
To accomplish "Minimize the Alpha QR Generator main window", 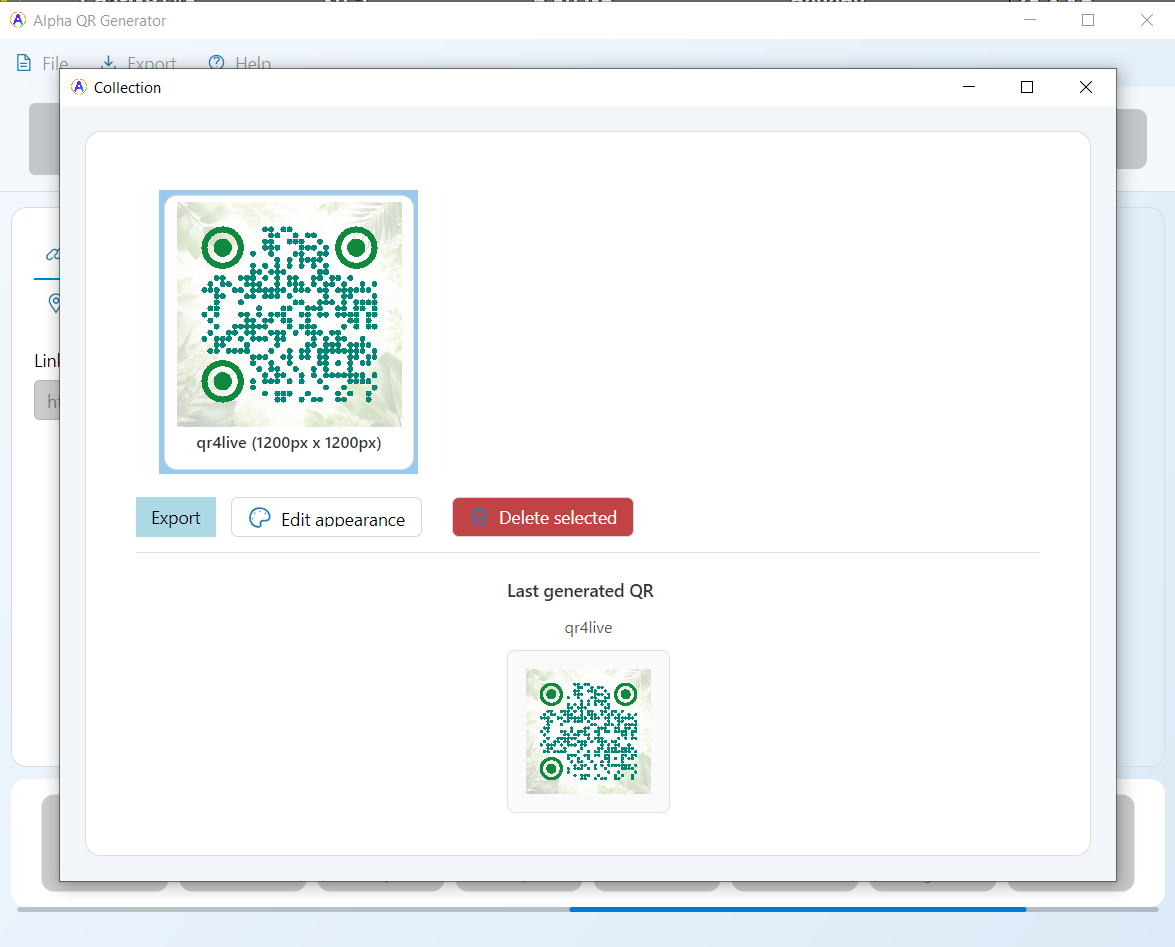I will [x=1030, y=20].
